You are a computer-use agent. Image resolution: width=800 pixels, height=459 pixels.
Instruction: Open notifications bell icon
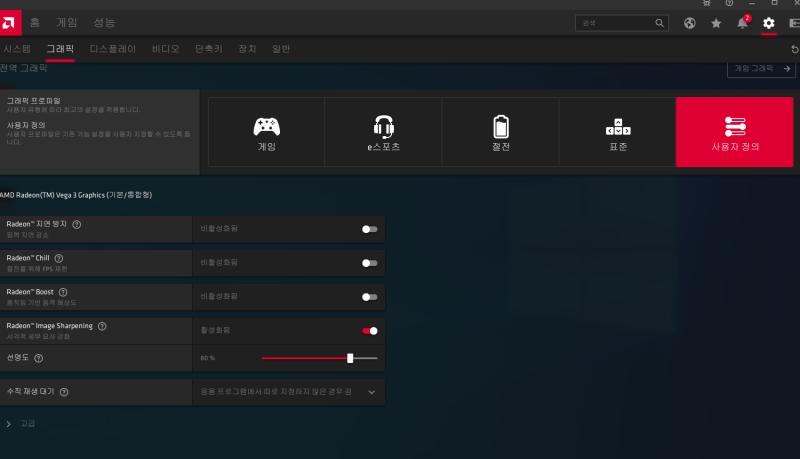coord(742,23)
